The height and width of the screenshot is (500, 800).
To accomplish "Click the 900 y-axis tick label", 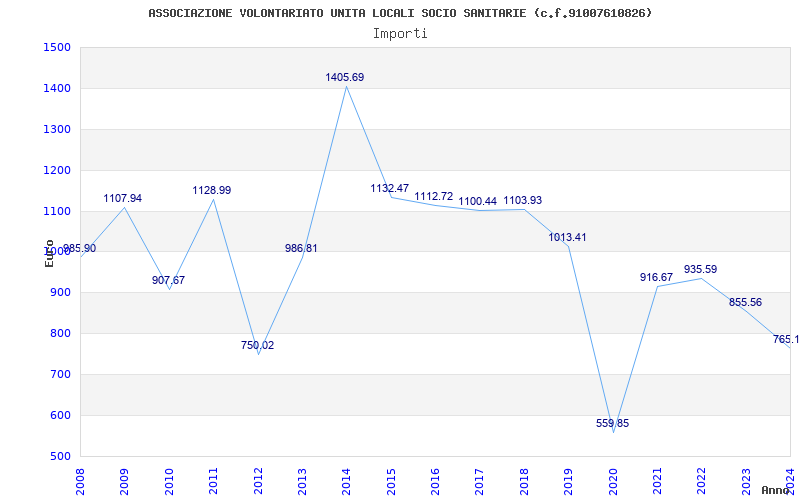I will (60, 293).
